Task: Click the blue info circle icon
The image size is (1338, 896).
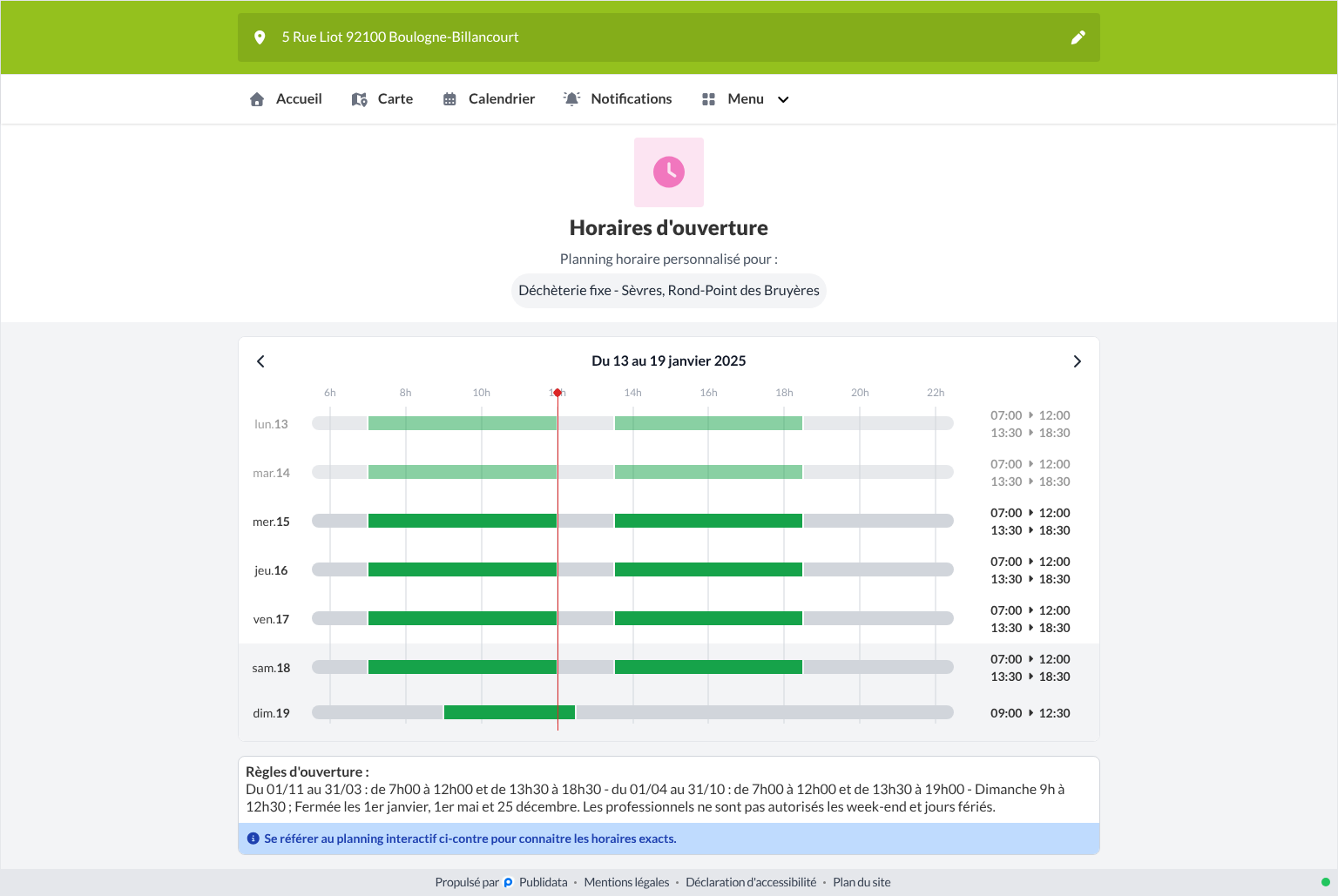Action: pos(253,839)
